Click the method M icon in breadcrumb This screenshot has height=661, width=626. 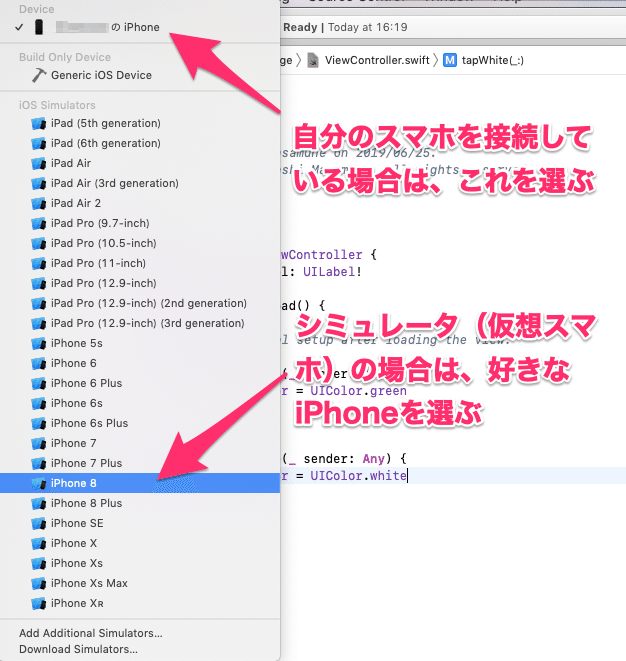tap(450, 60)
